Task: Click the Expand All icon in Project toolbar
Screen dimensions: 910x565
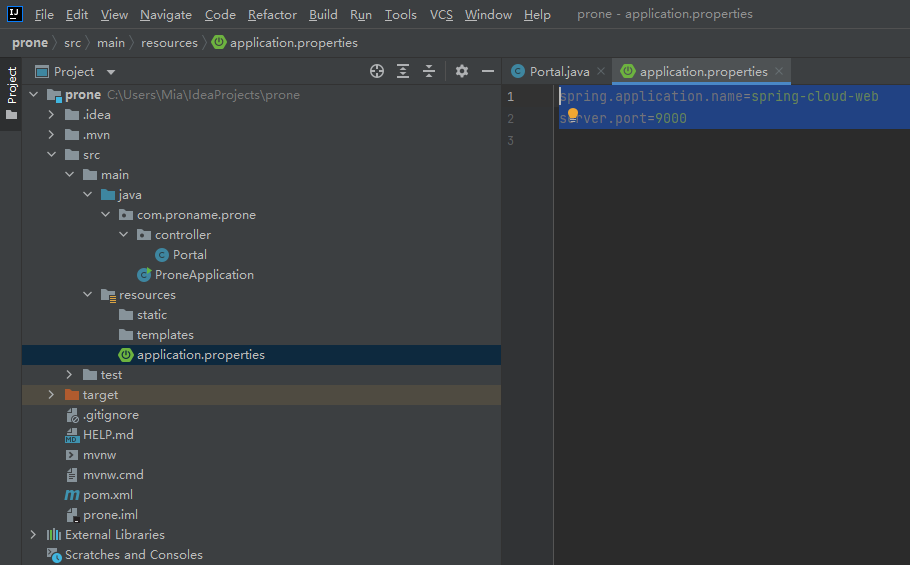Action: [x=403, y=71]
